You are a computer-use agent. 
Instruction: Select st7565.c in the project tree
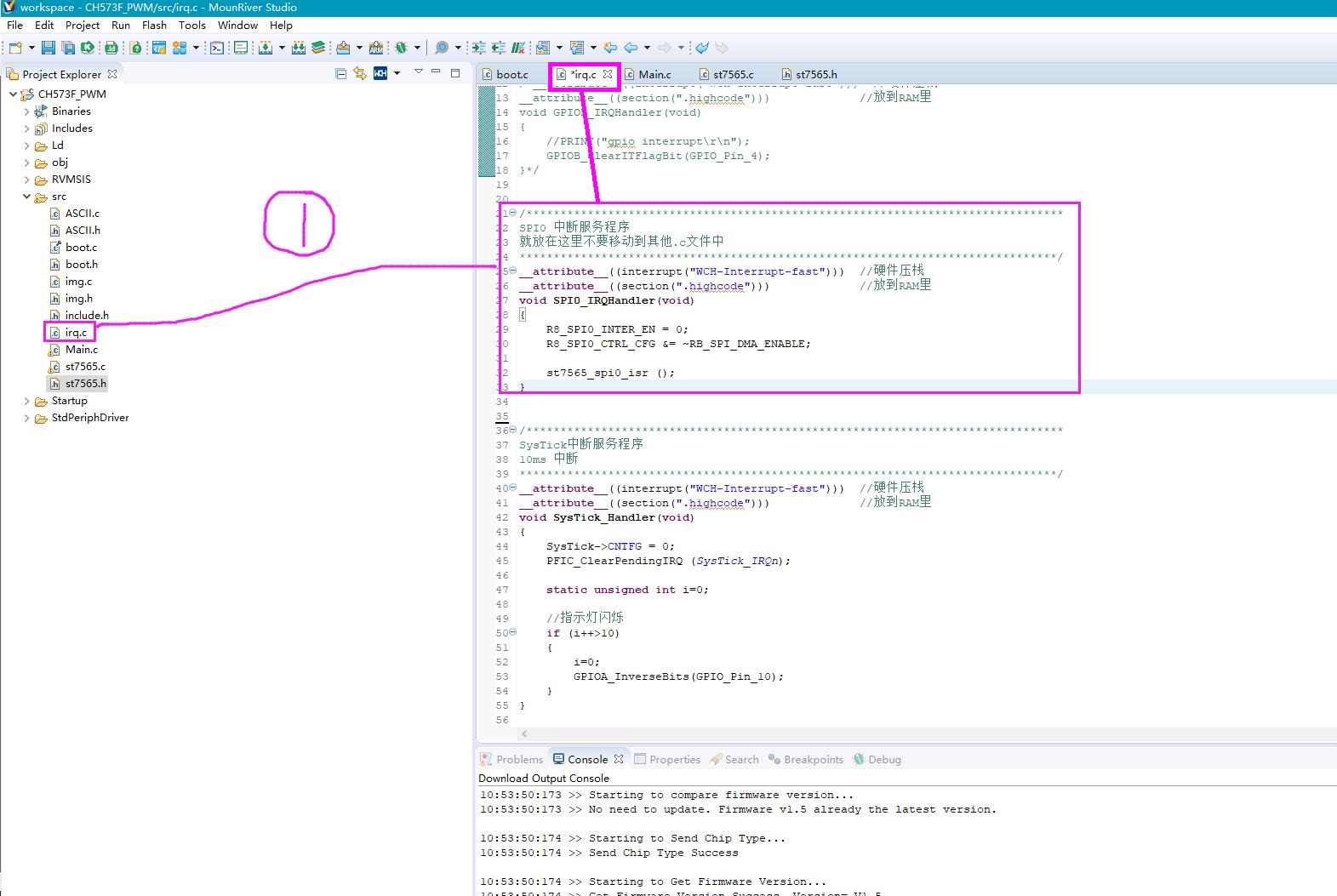click(x=77, y=367)
